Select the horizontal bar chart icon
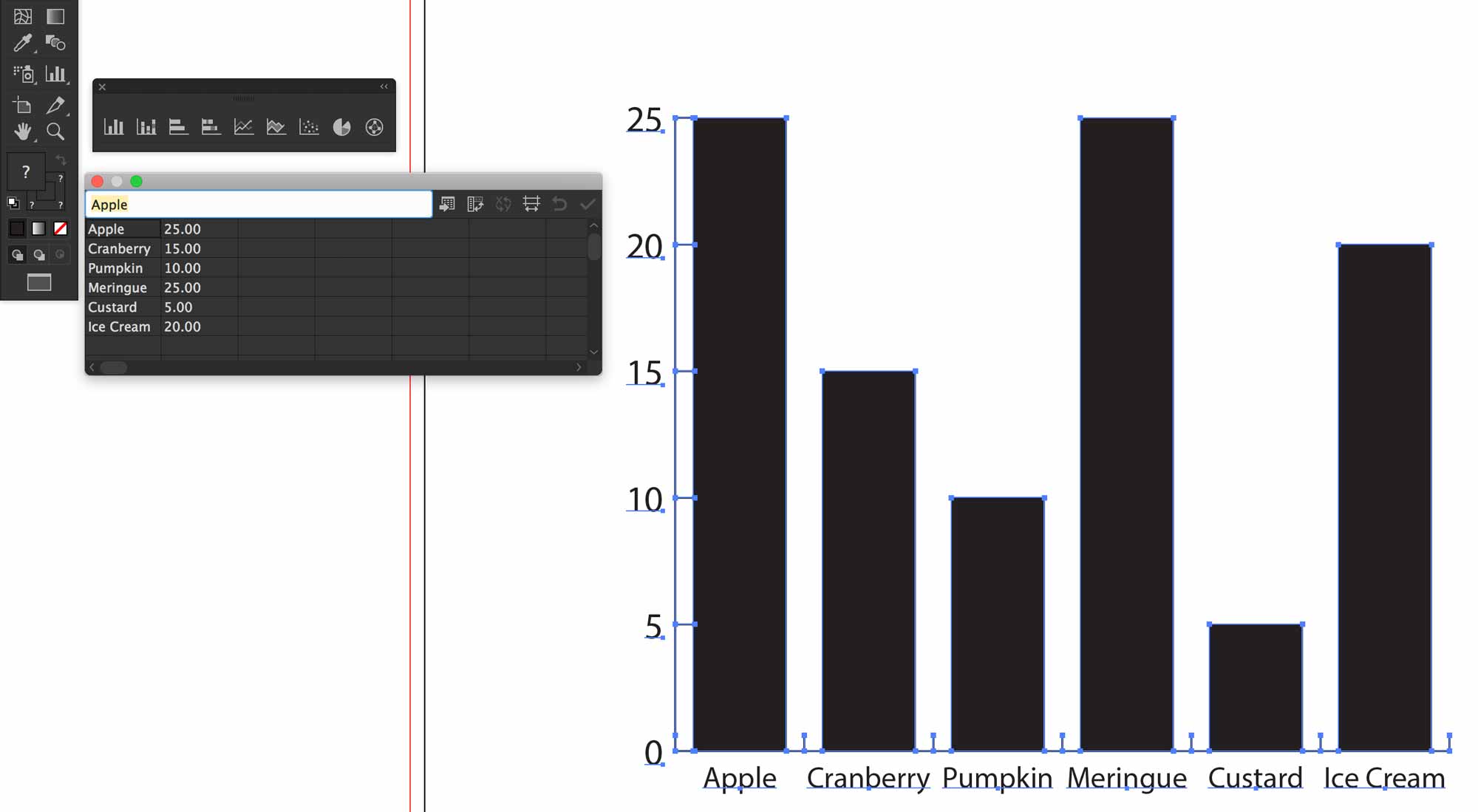Image resolution: width=1478 pixels, height=812 pixels. coord(178,126)
